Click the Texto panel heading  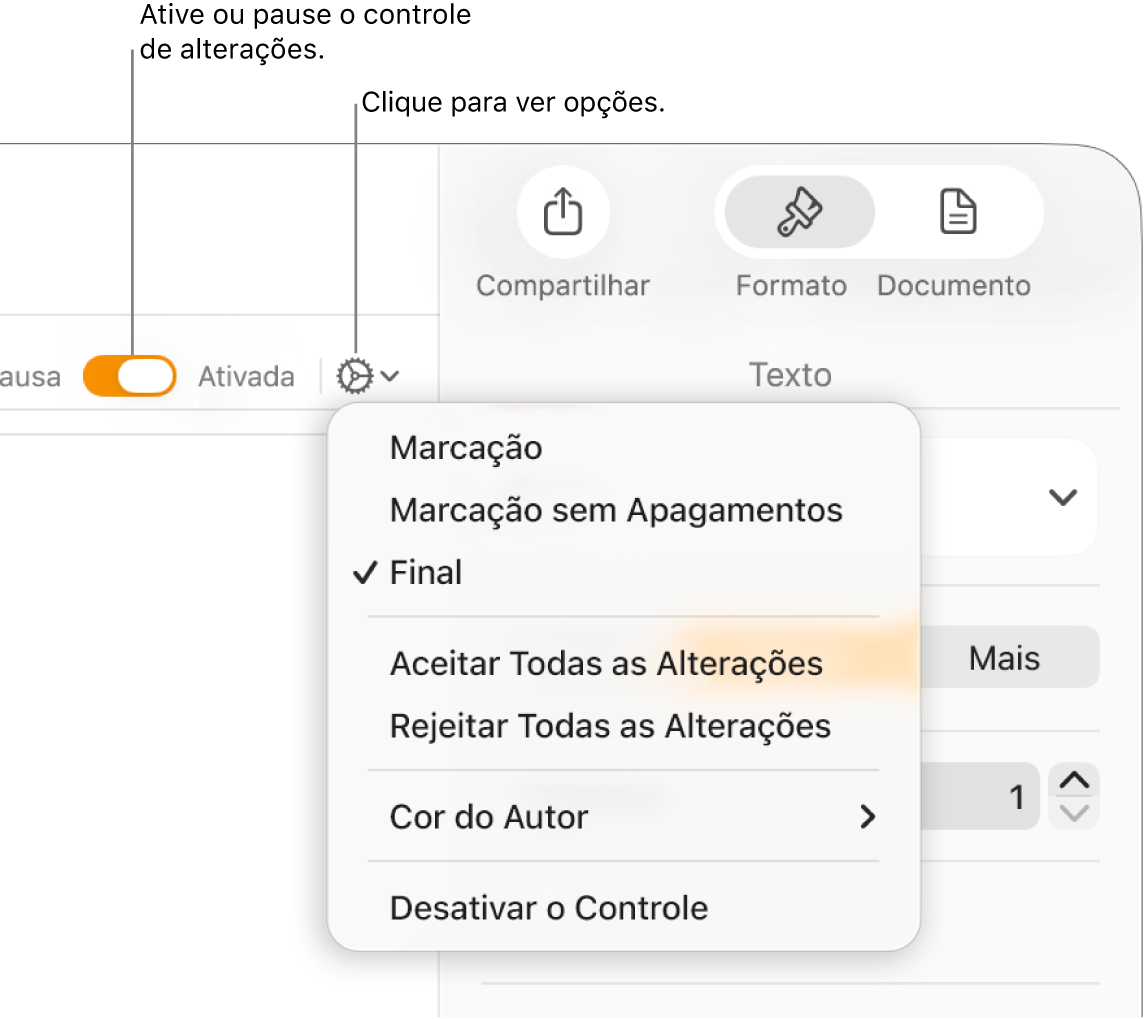click(789, 375)
